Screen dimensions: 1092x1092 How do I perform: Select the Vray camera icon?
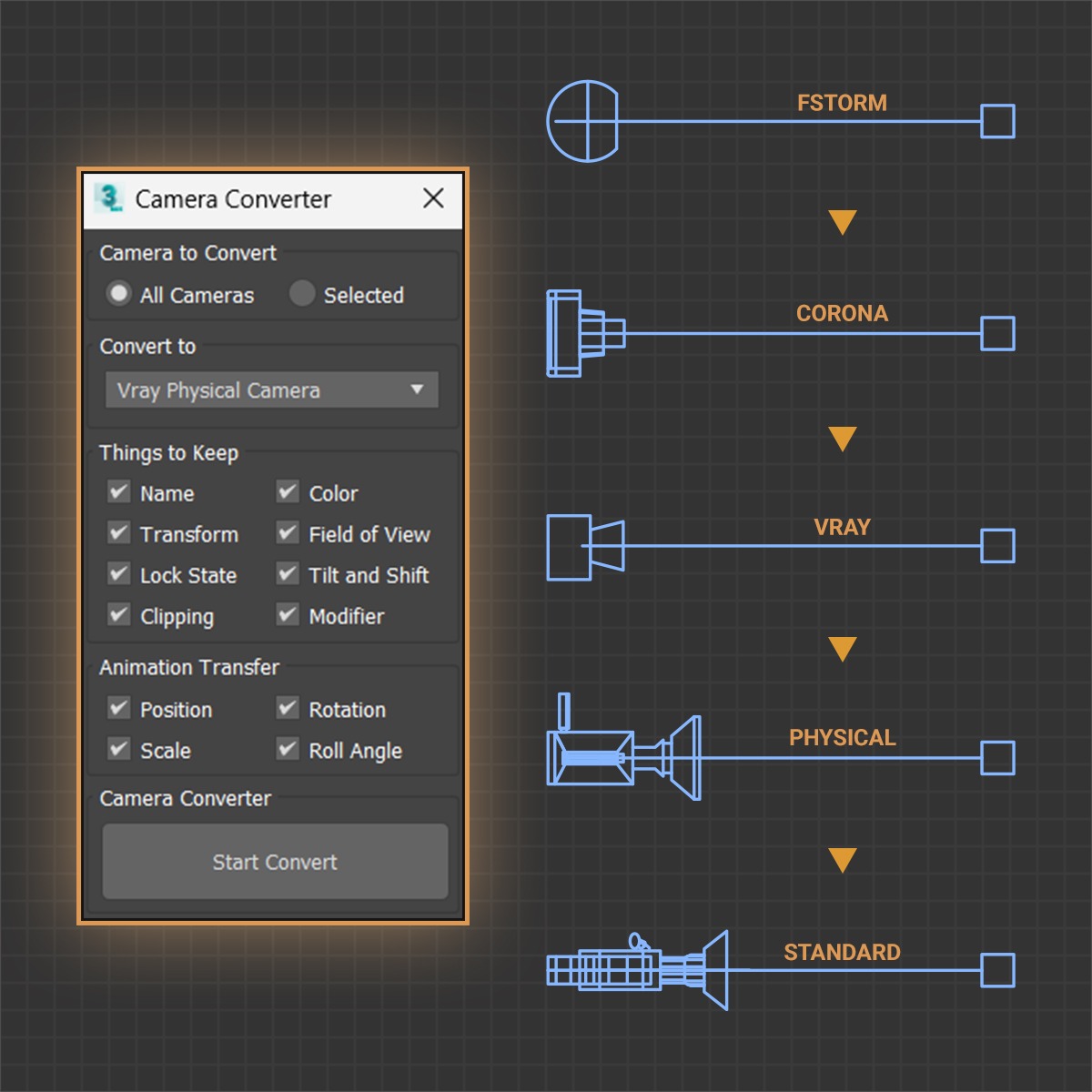tap(585, 547)
